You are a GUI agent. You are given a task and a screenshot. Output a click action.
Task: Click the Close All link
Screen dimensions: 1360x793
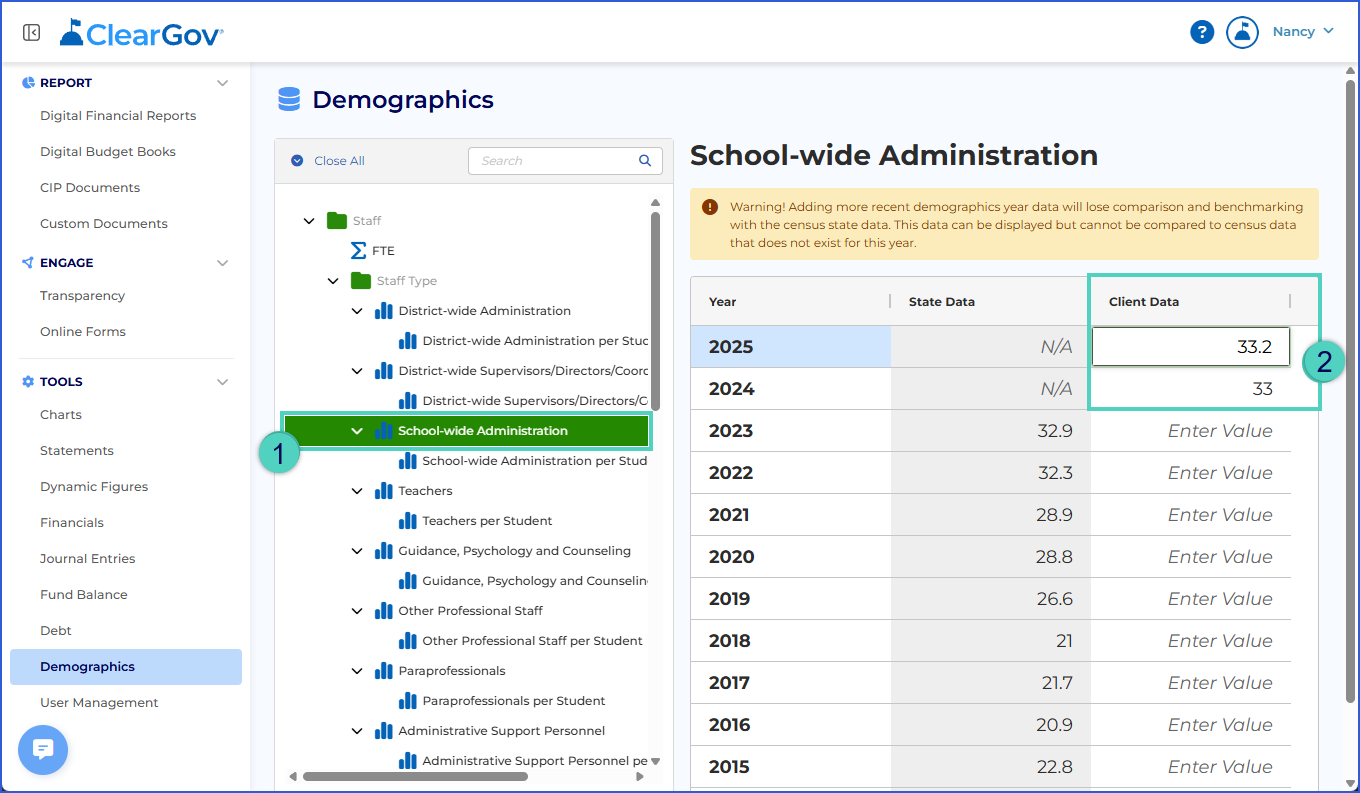(x=339, y=161)
